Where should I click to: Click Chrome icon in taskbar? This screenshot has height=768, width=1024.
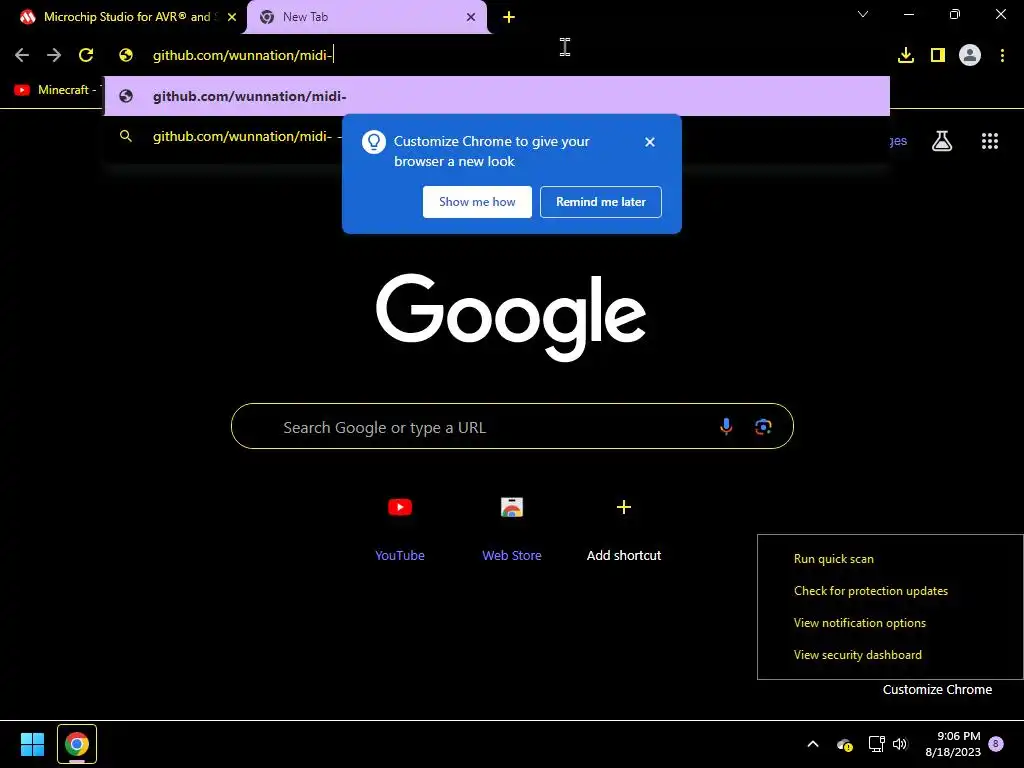click(77, 744)
